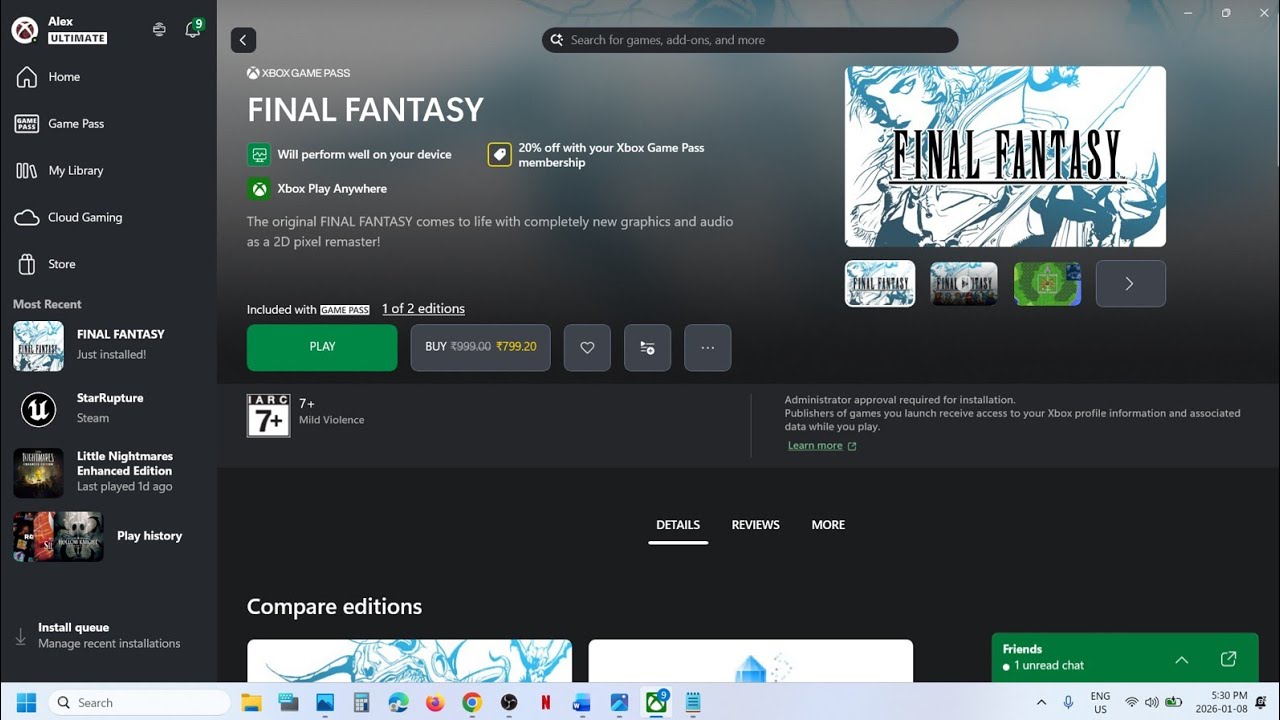The image size is (1280, 720).
Task: Click the Xbox Game Pass logo above title
Action: click(x=298, y=73)
